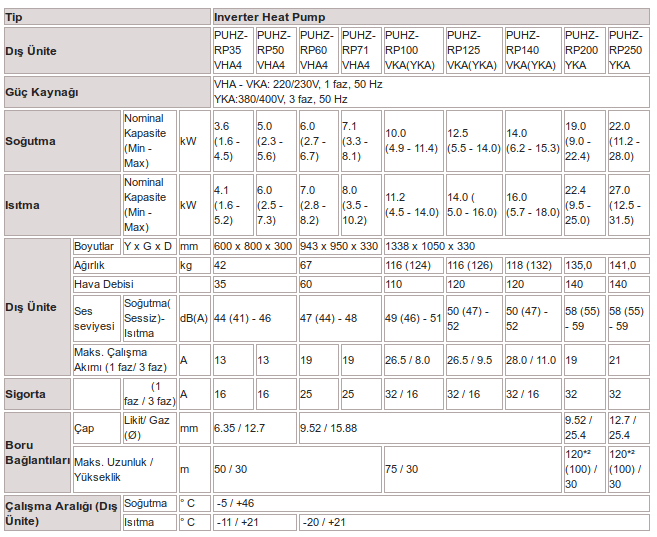Click the heating range '-20 / +21'

pos(474,522)
